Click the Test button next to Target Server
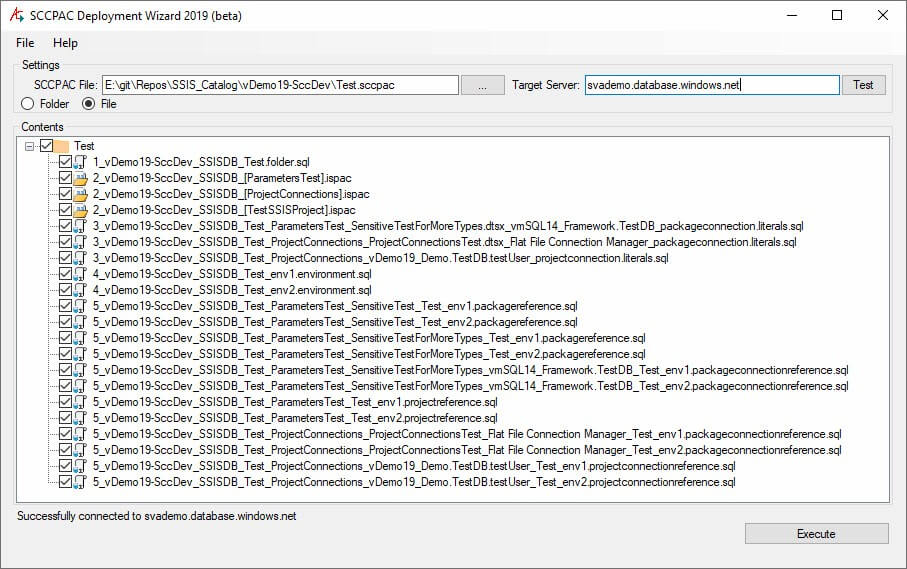Viewport: 907px width, 569px height. click(x=863, y=85)
